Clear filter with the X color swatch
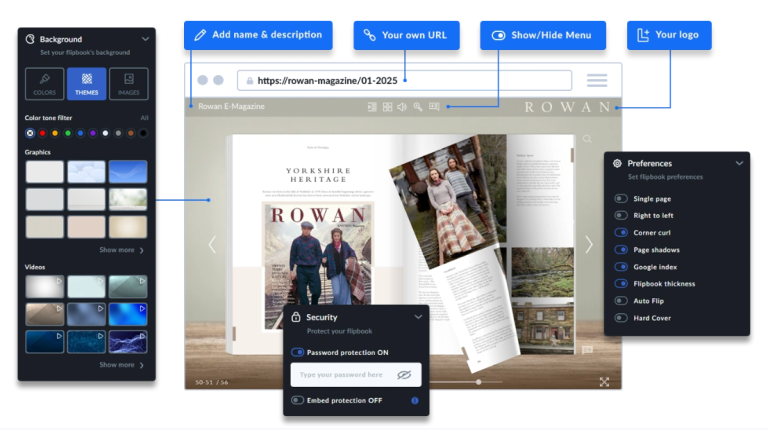Viewport: 768px width, 430px height. click(30, 133)
